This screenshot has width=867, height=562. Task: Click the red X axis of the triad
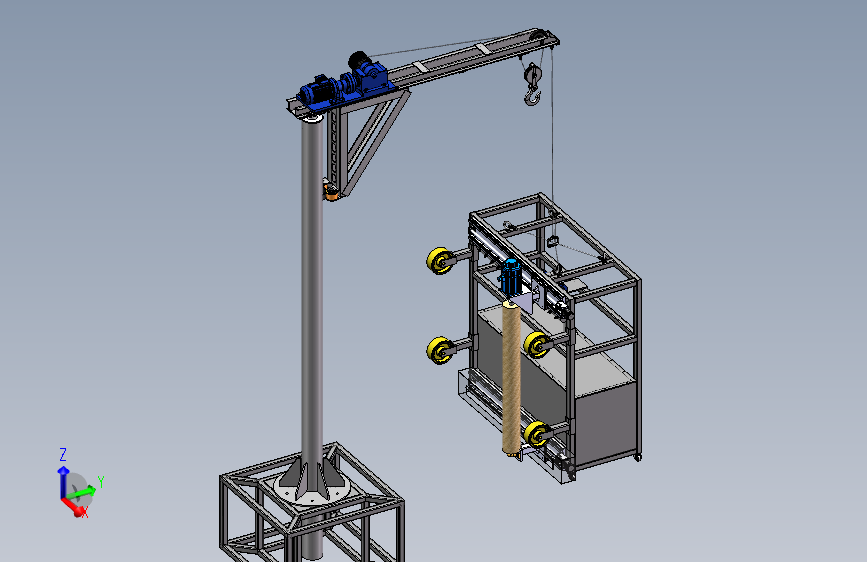click(x=73, y=506)
